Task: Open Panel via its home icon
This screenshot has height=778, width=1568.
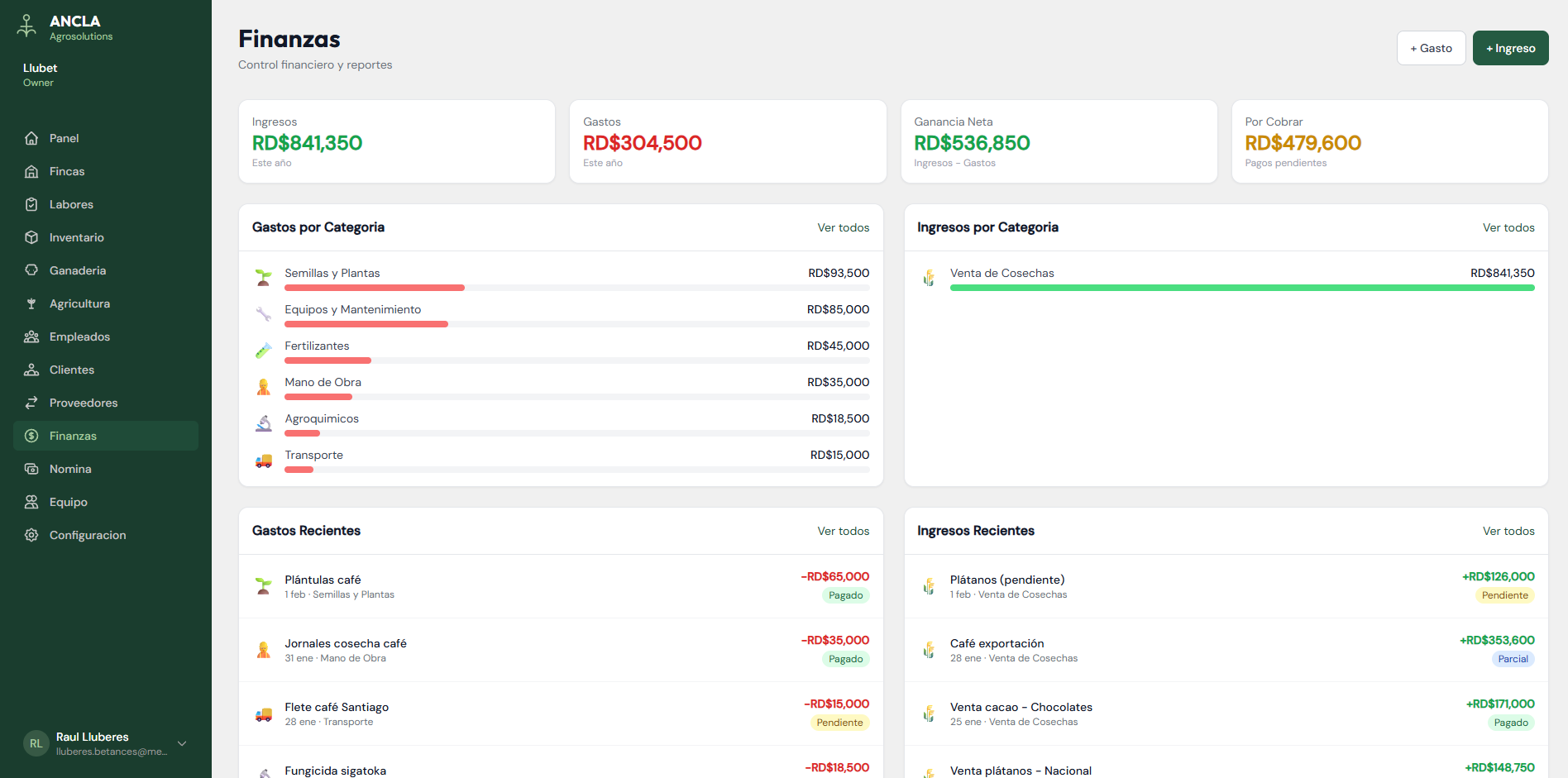Action: point(31,138)
